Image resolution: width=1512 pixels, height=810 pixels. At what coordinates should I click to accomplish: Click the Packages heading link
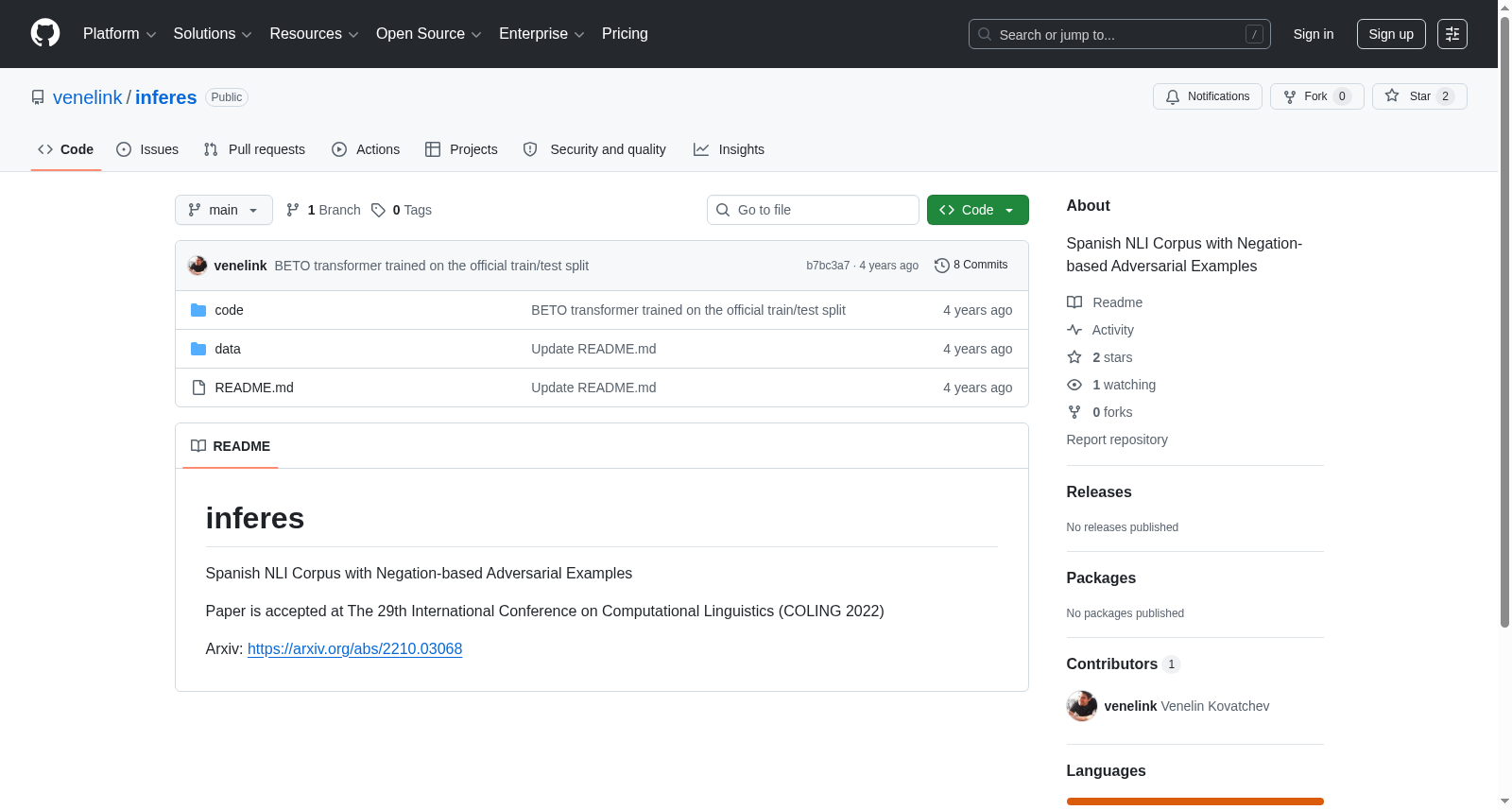pos(1101,578)
